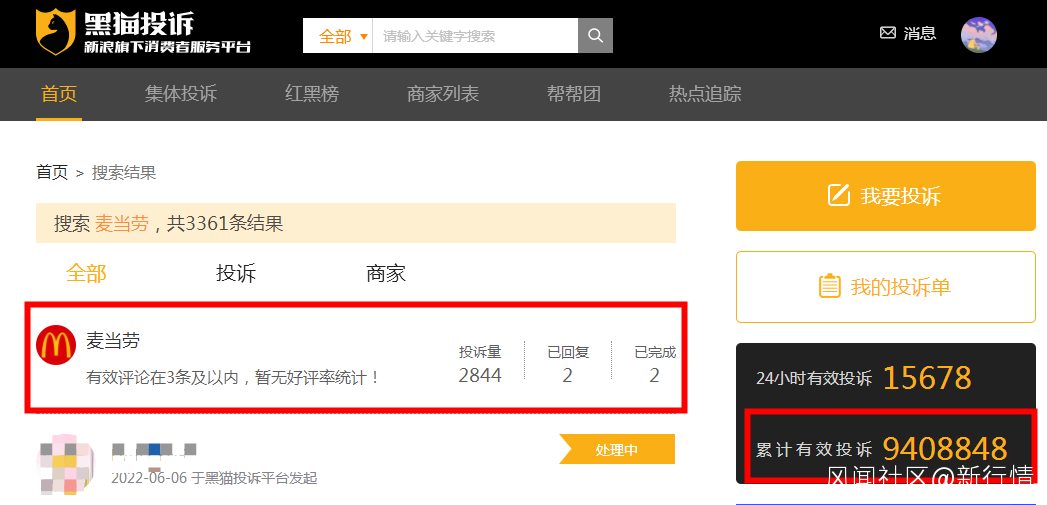Click 已回复 count value
The height and width of the screenshot is (505, 1047).
pos(568,375)
